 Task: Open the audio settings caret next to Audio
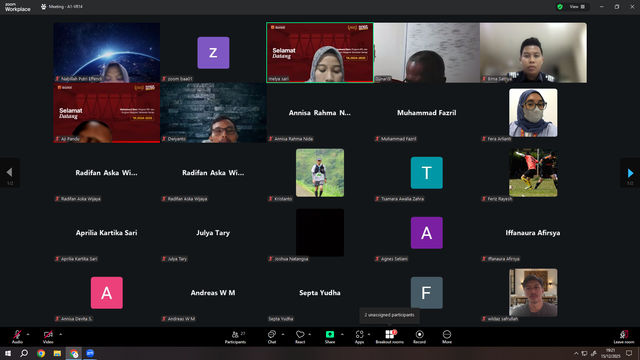pyautogui.click(x=28, y=334)
